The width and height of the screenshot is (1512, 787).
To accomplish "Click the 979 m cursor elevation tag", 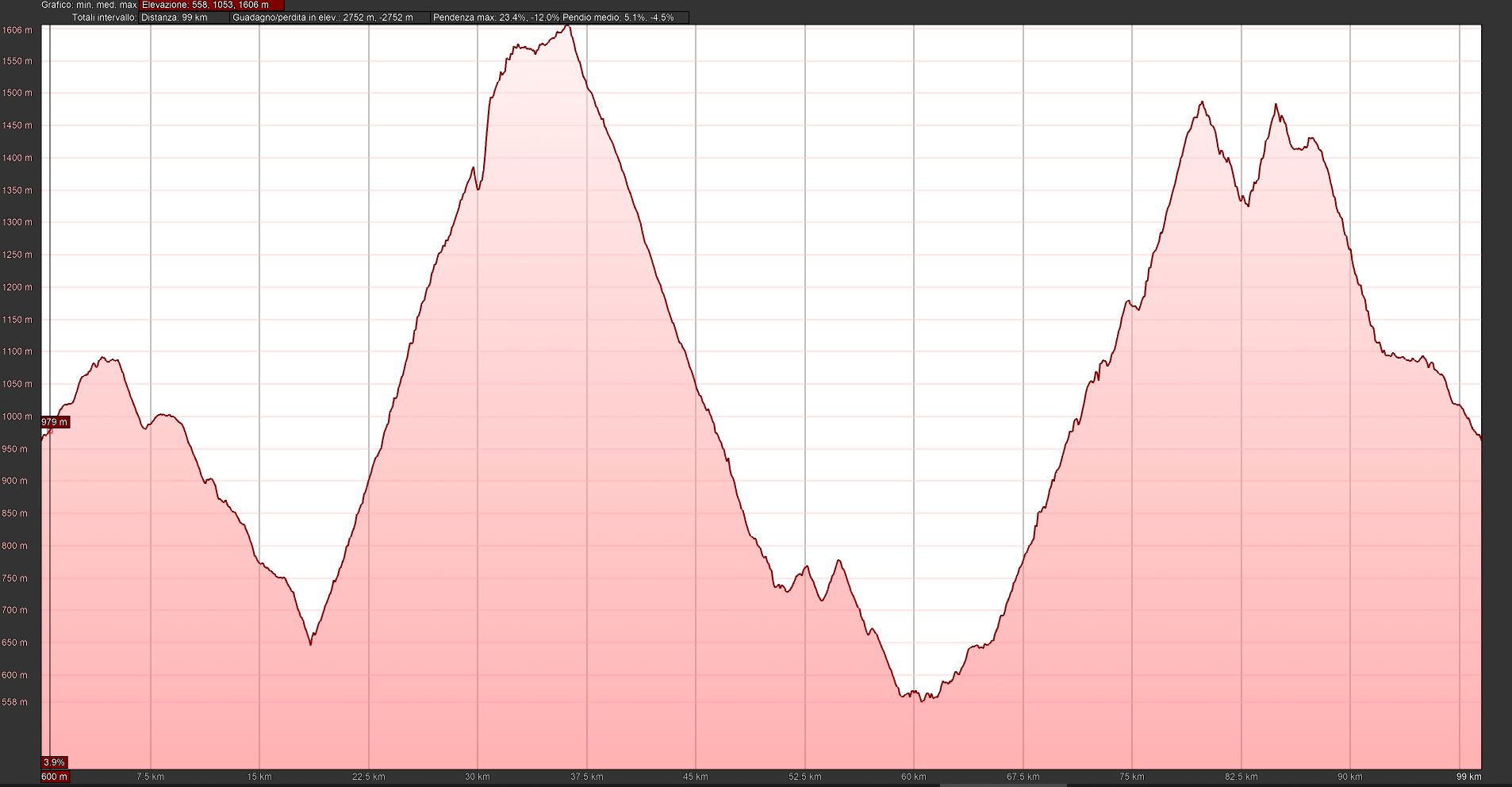I will coord(55,423).
